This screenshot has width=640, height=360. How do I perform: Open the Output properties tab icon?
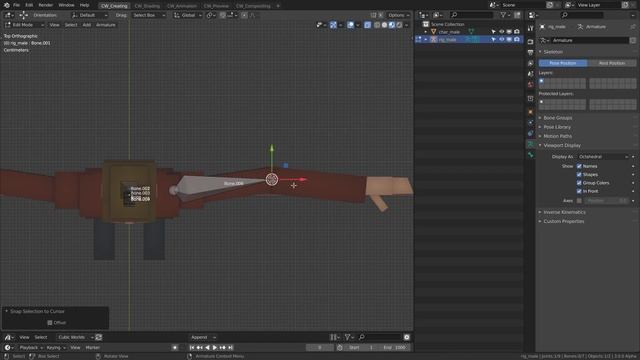[x=530, y=52]
